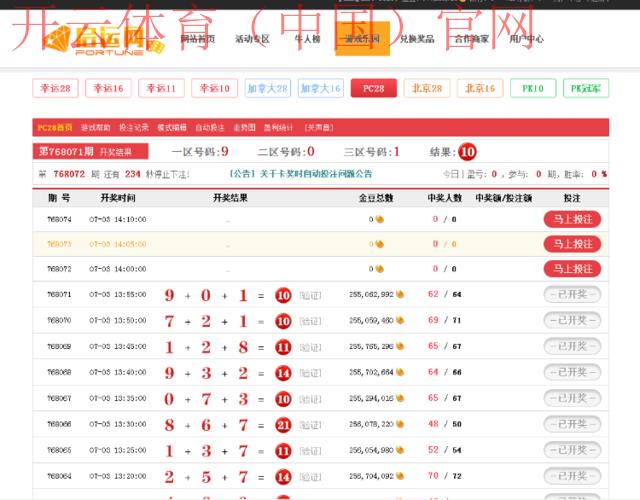The image size is (640, 500).
Task: Click gold bean icon in row 768074
Action: (380, 219)
